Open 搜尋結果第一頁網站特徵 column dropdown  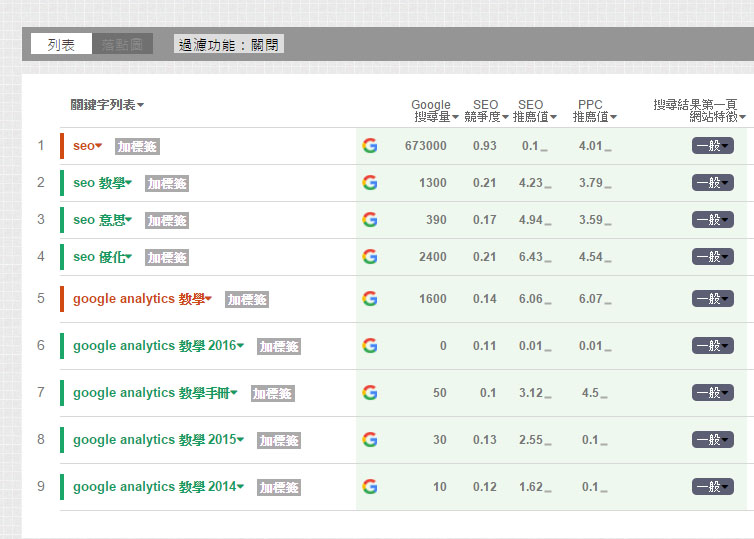coord(699,111)
